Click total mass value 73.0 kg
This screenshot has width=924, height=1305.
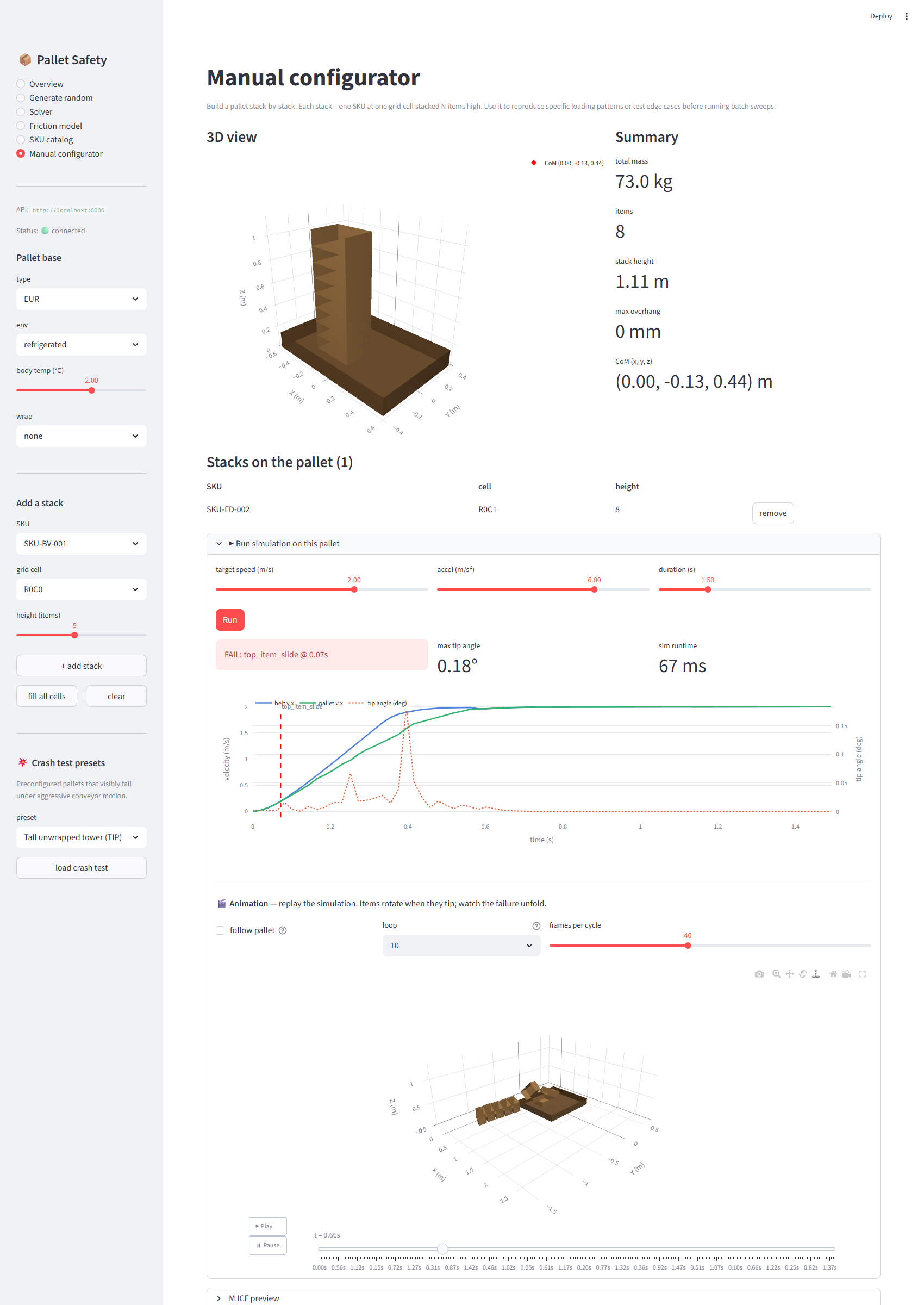point(644,181)
